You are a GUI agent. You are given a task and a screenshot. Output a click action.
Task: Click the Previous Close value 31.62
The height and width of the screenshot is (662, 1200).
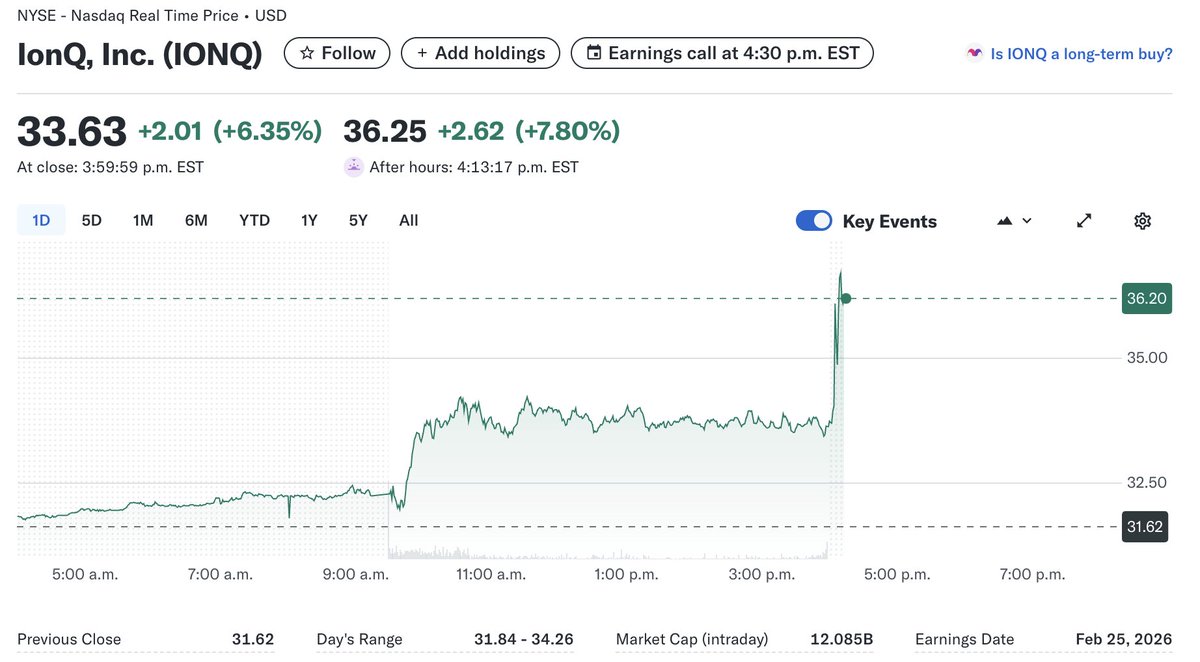coord(253,639)
